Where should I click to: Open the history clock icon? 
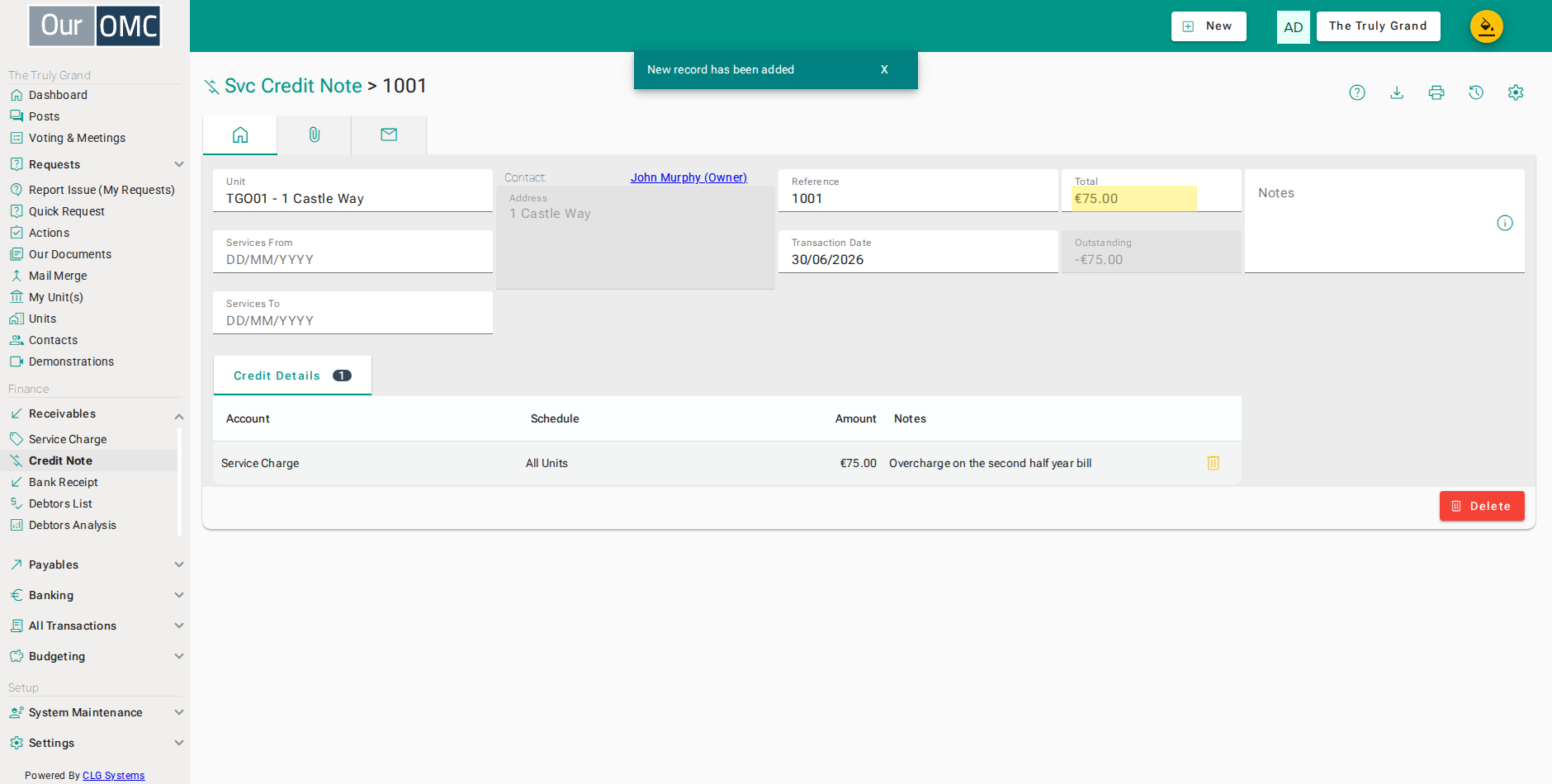1476,92
